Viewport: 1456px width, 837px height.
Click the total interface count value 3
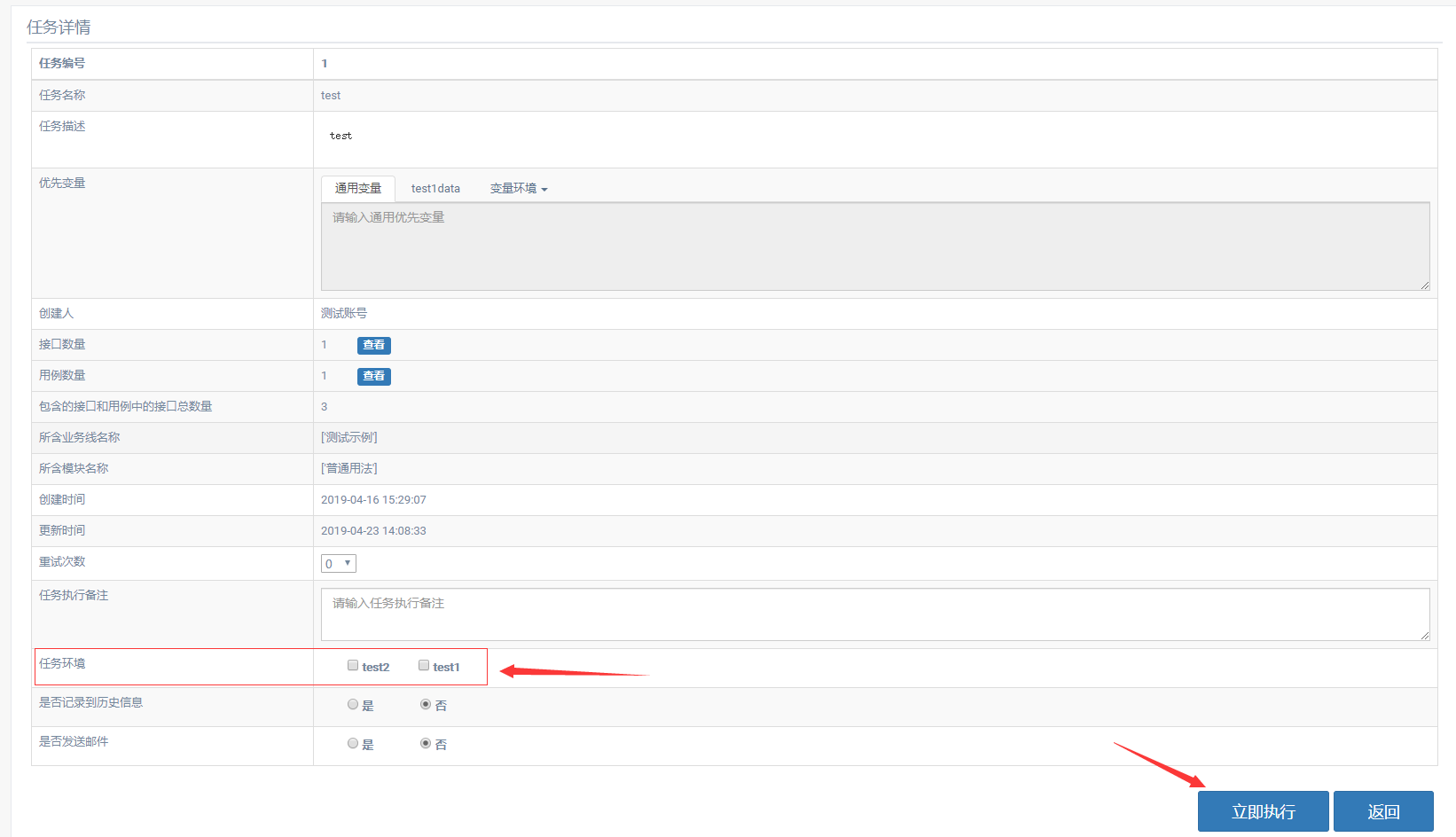click(324, 407)
